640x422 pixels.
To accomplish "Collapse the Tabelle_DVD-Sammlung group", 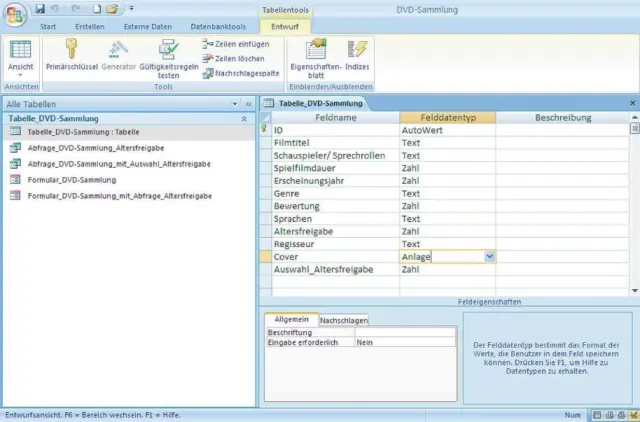I will pyautogui.click(x=246, y=118).
